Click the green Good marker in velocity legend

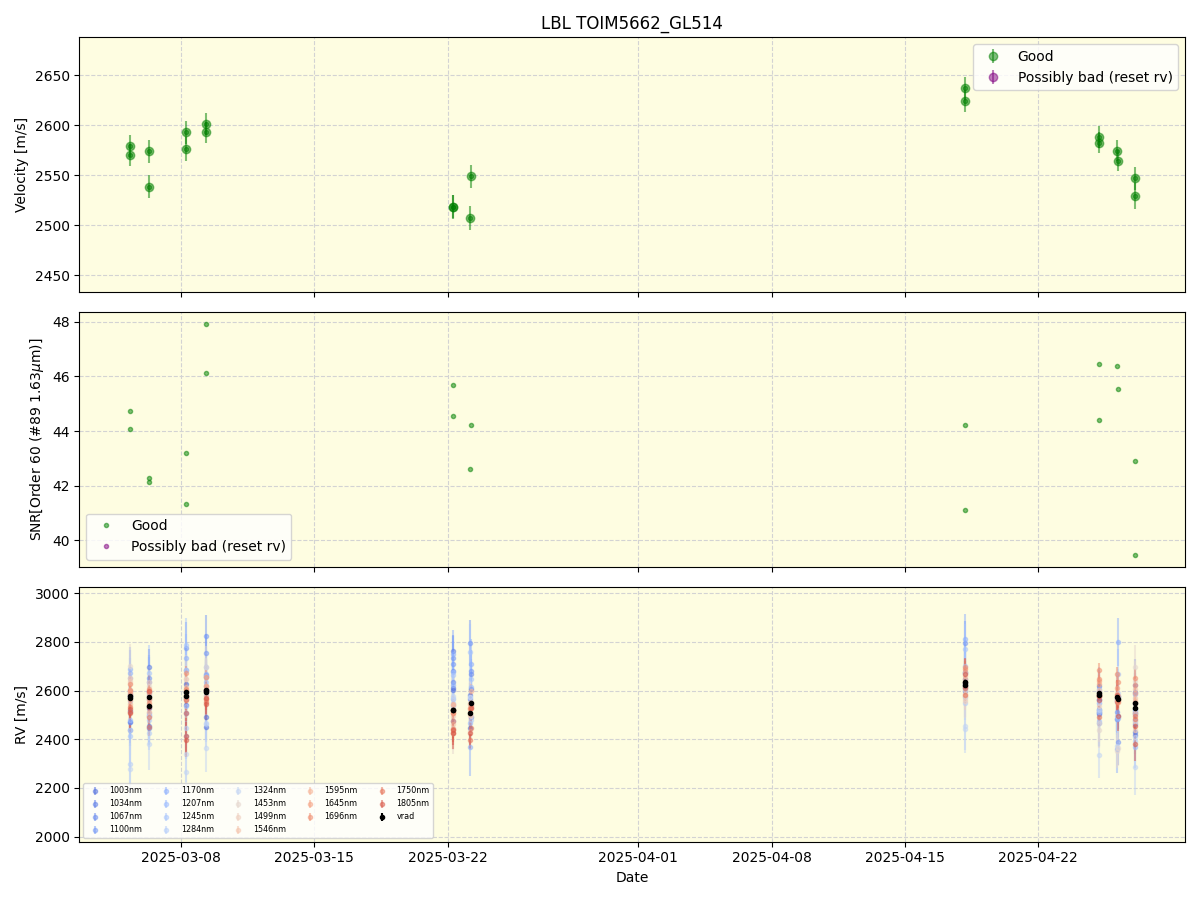click(993, 57)
